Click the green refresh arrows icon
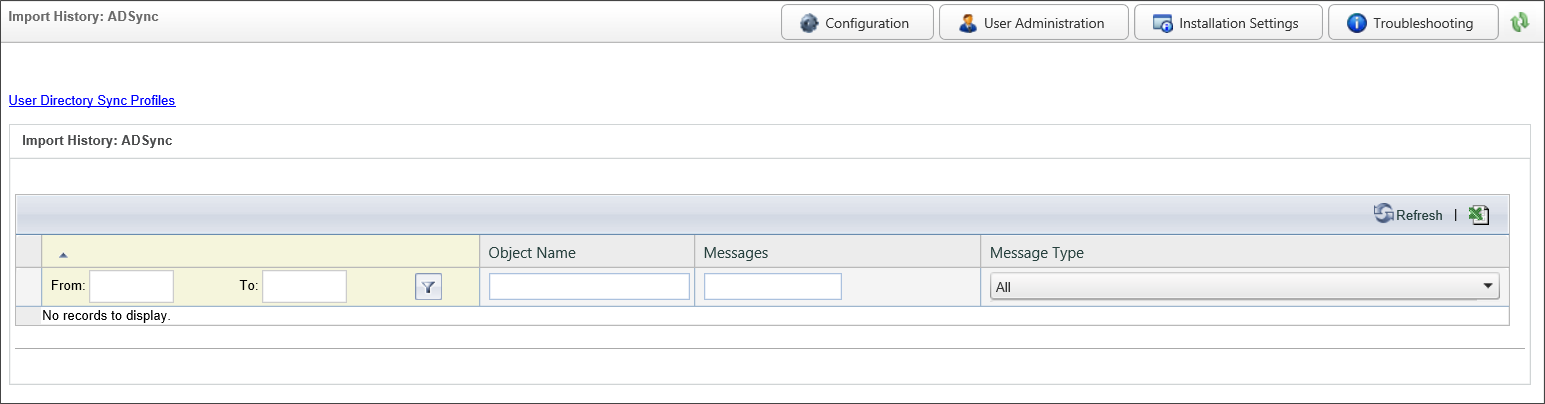The height and width of the screenshot is (404, 1545). point(1520,22)
